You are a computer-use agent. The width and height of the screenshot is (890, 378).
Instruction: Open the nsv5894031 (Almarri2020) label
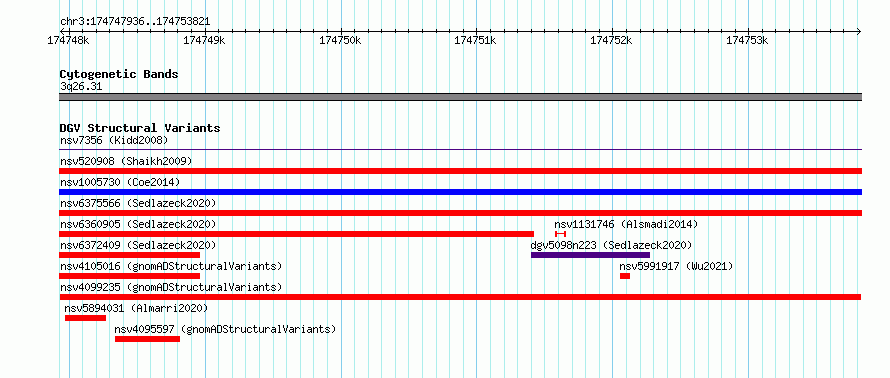click(136, 308)
